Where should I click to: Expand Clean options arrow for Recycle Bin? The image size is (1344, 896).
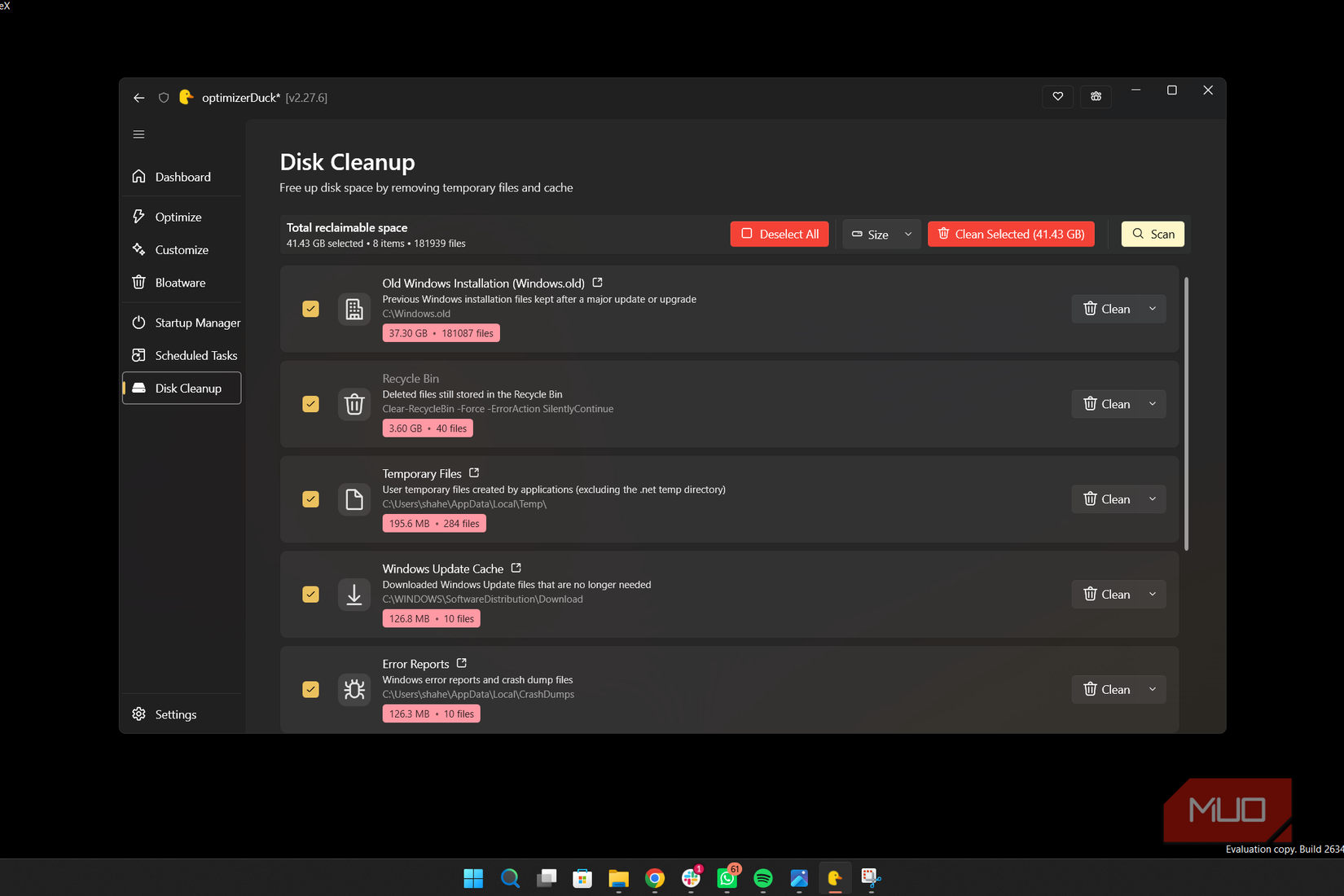(x=1153, y=404)
